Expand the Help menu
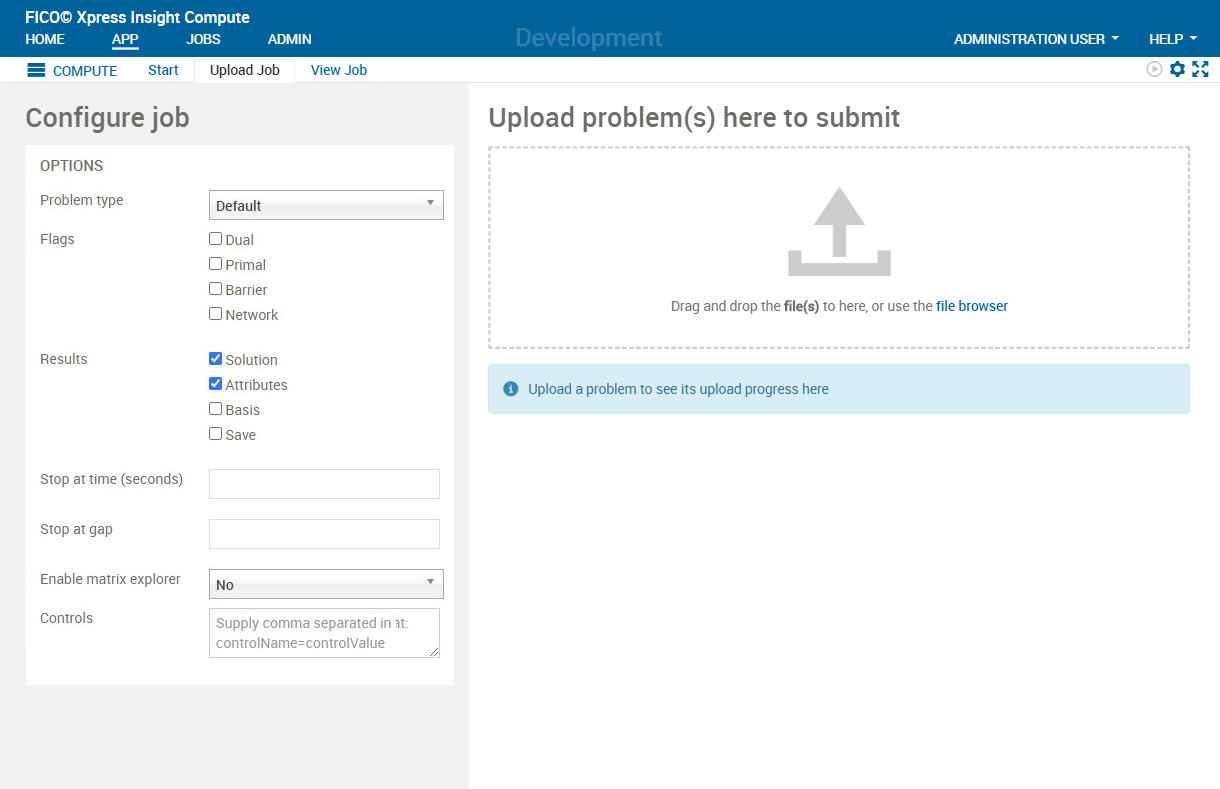Viewport: 1220px width, 789px height. click(x=1172, y=39)
